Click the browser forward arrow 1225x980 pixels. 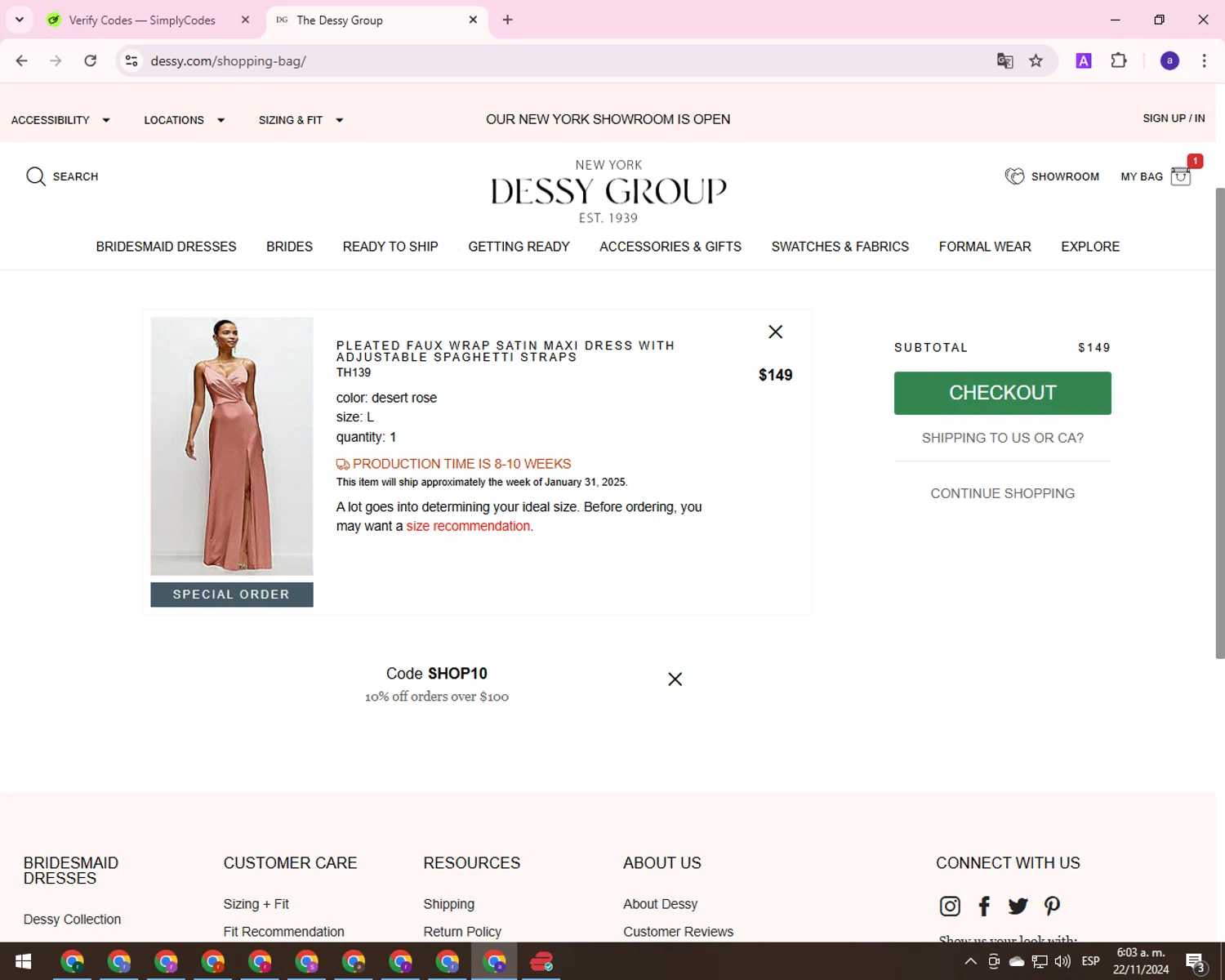pyautogui.click(x=56, y=60)
